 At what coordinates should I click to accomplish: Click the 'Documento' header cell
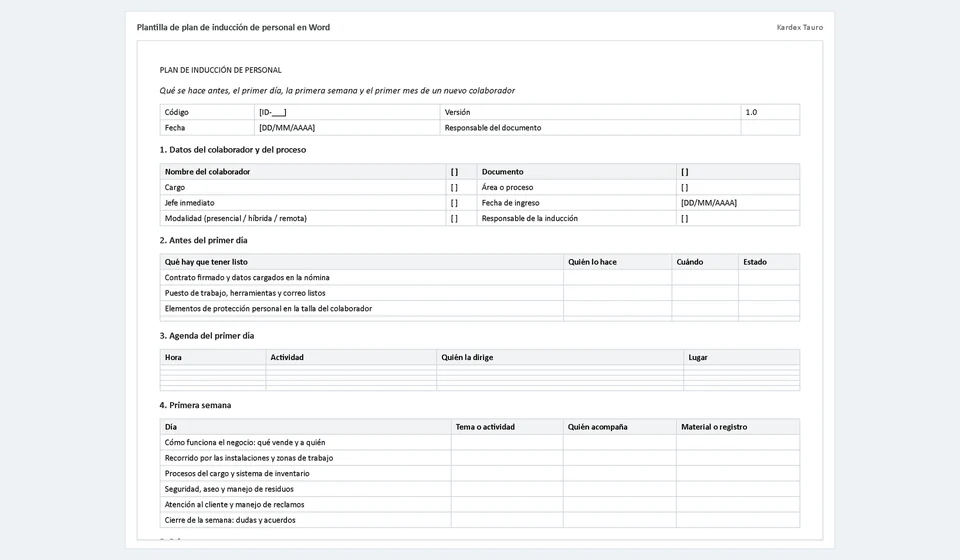pyautogui.click(x=576, y=172)
